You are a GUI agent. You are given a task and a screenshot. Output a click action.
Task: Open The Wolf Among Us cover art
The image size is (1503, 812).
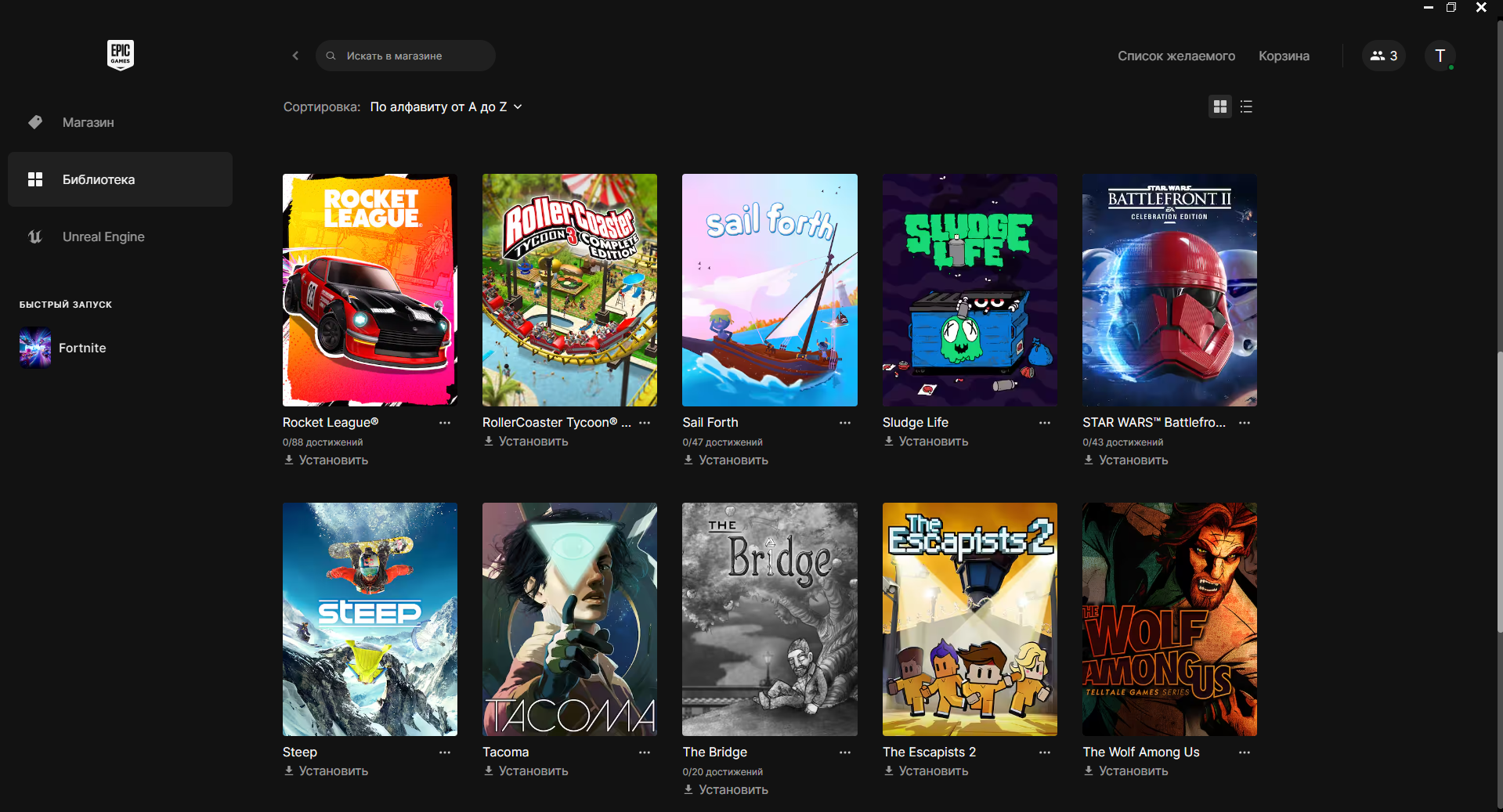click(1169, 619)
